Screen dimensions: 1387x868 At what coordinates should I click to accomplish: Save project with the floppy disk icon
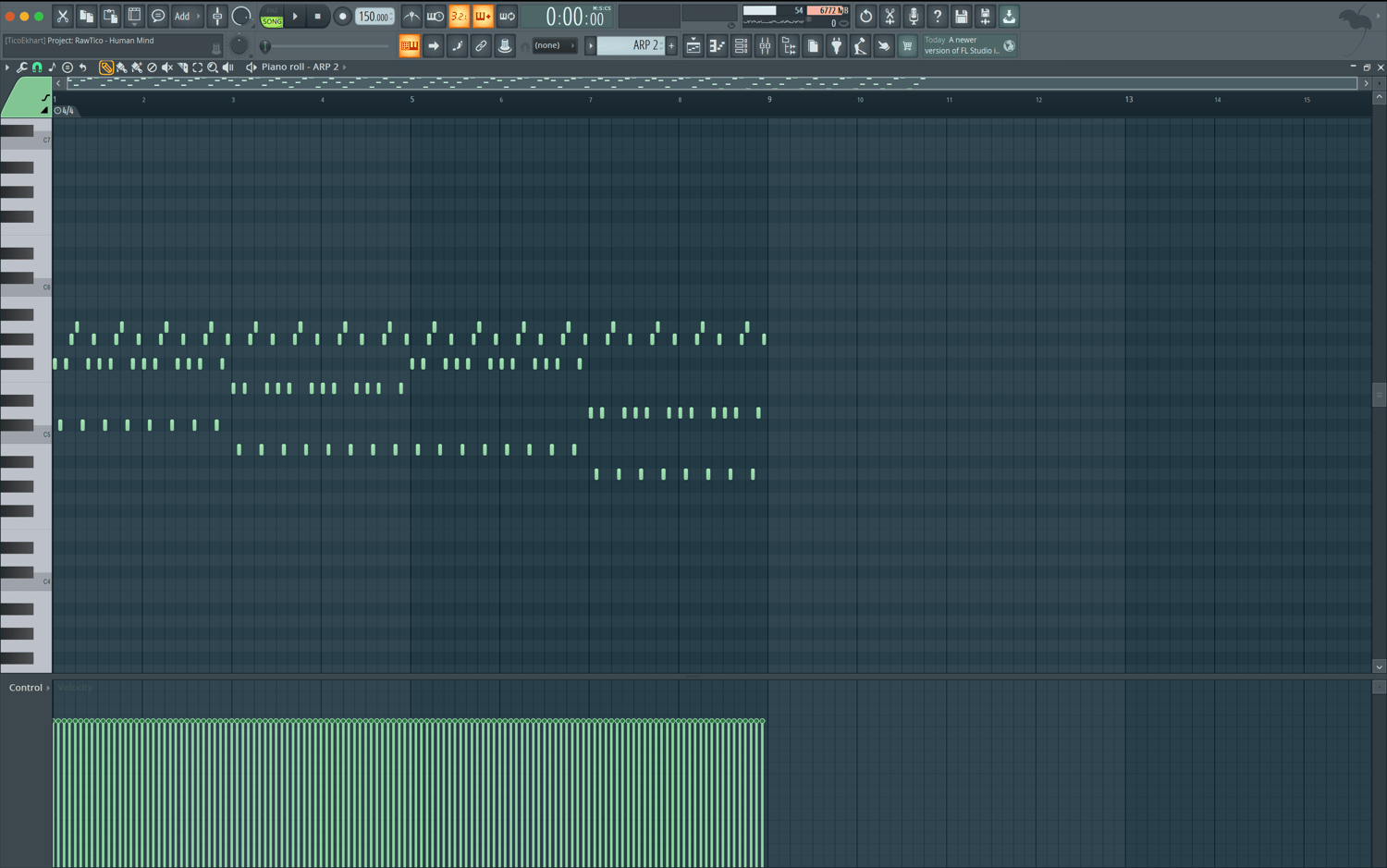click(x=962, y=17)
